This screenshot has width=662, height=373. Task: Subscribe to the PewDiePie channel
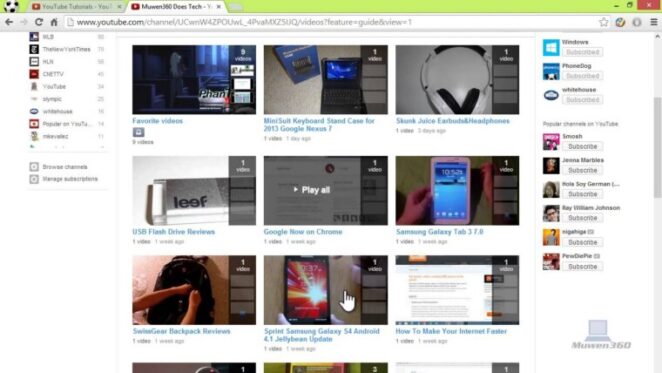coord(582,267)
